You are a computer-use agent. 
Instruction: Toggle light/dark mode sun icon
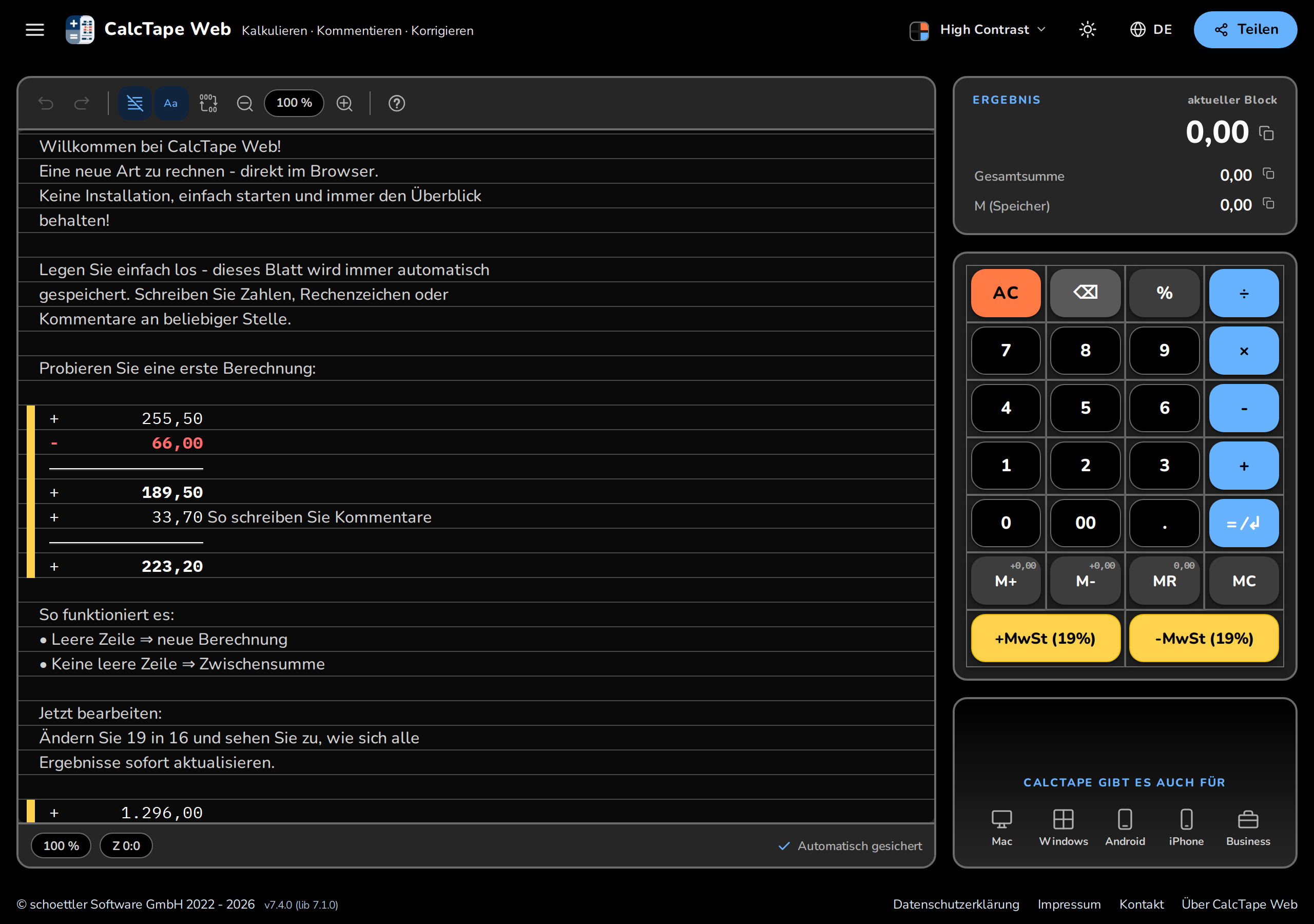(x=1087, y=30)
